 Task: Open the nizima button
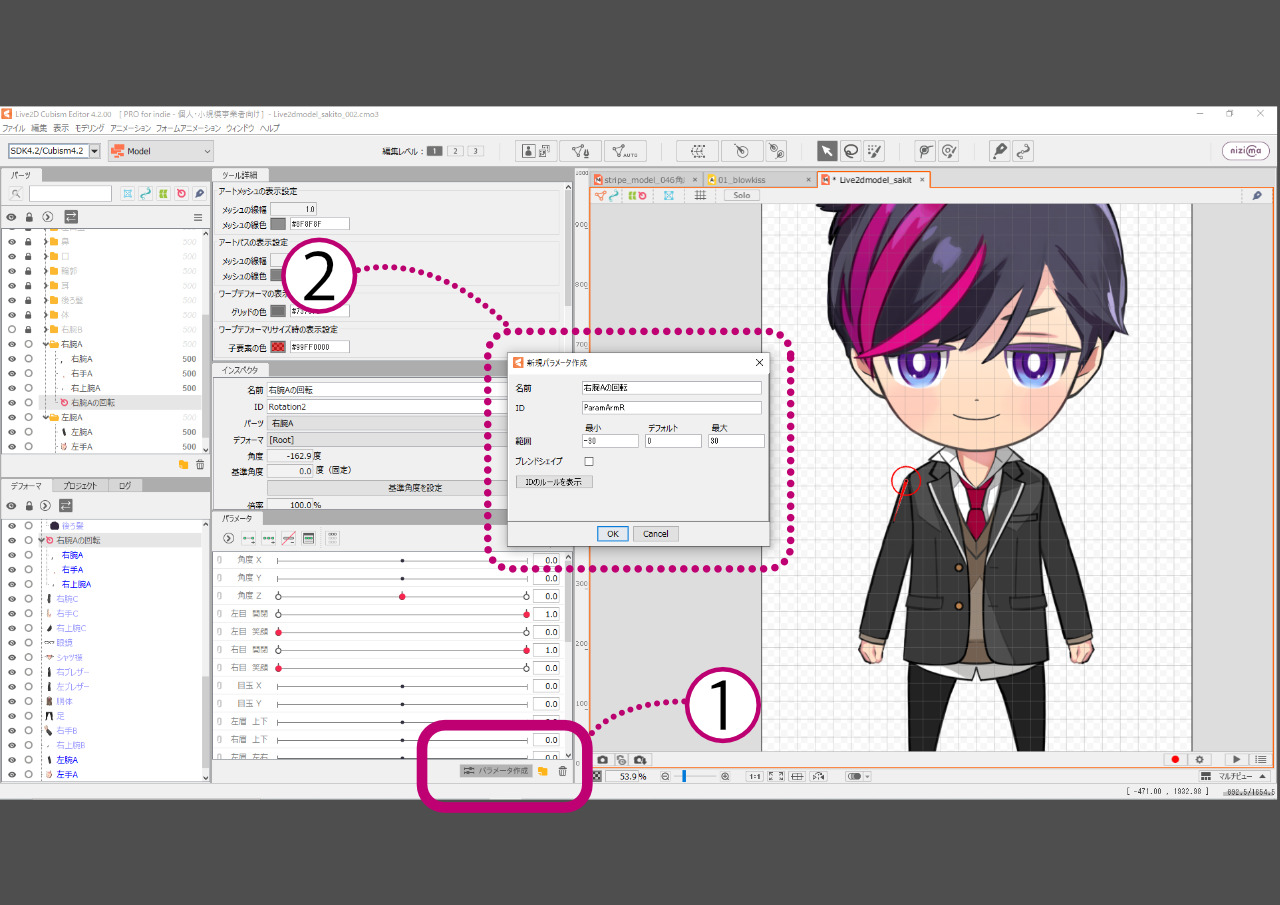point(1246,151)
